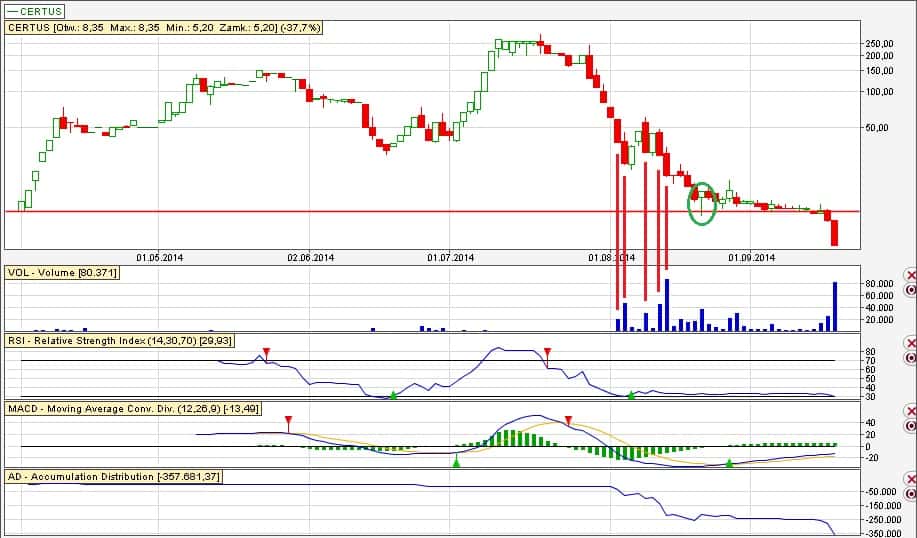Screen dimensions: 917x538
Task: Select the AD - Accumulation Distribution title
Action: coord(114,476)
